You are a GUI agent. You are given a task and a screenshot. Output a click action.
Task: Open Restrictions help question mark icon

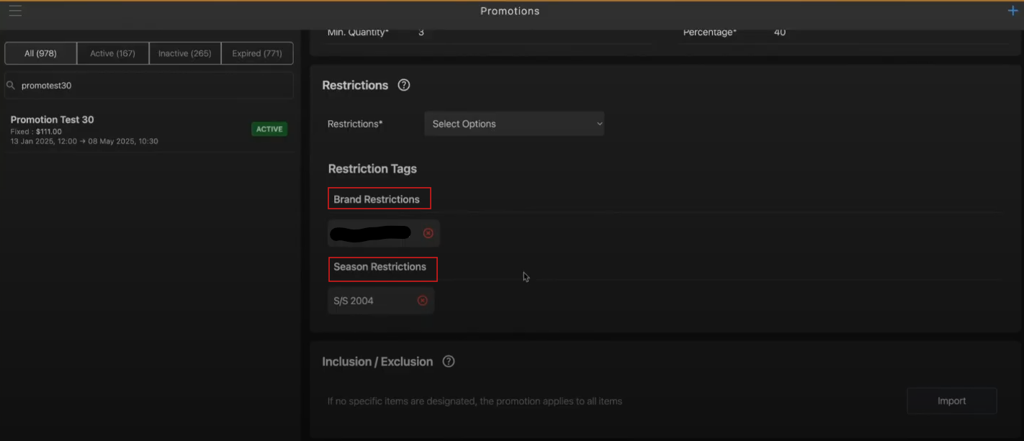tap(404, 85)
